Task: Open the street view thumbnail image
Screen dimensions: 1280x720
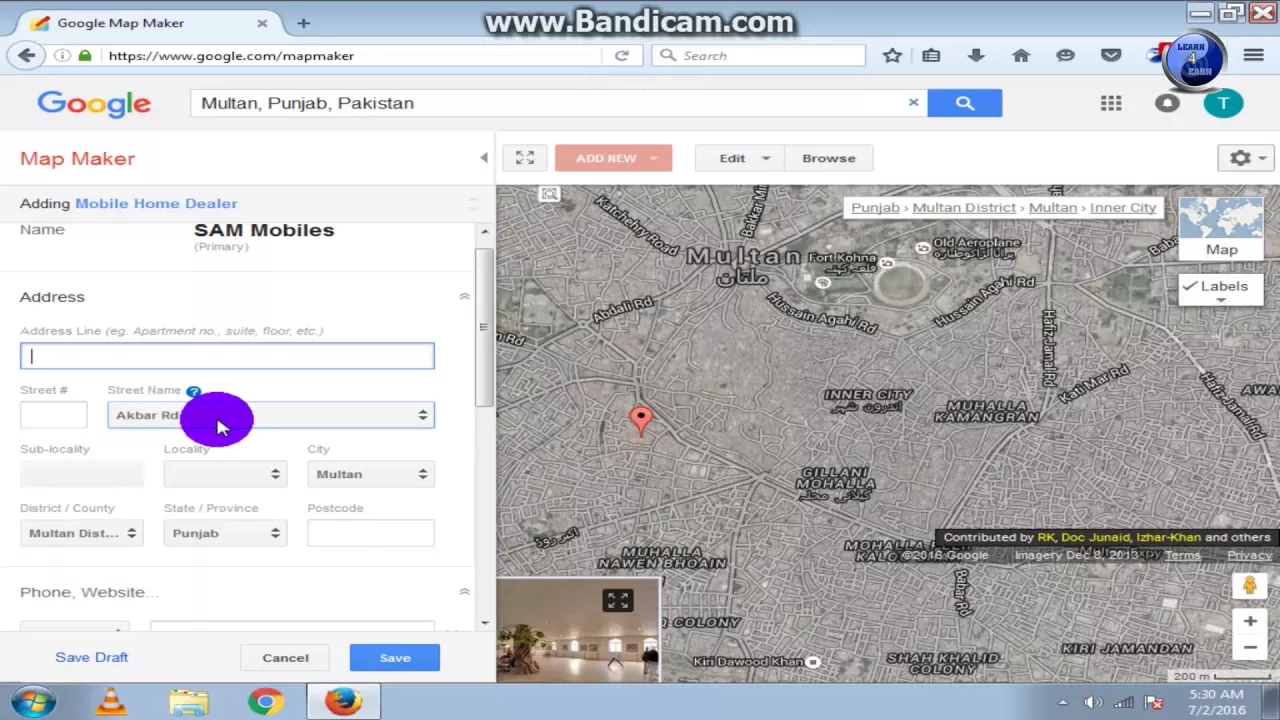Action: pyautogui.click(x=578, y=631)
